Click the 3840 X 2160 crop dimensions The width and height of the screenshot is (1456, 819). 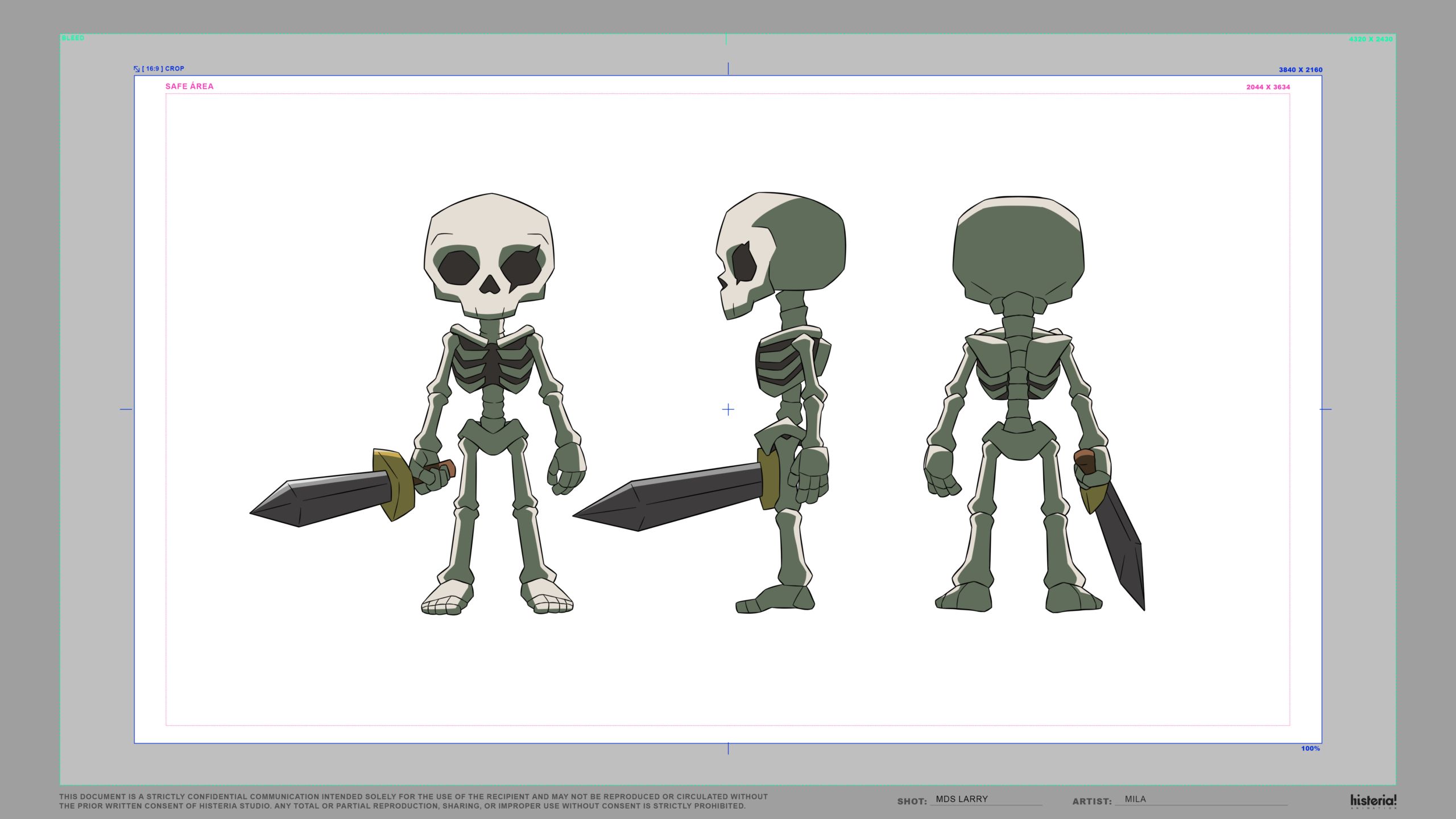[x=1301, y=70]
